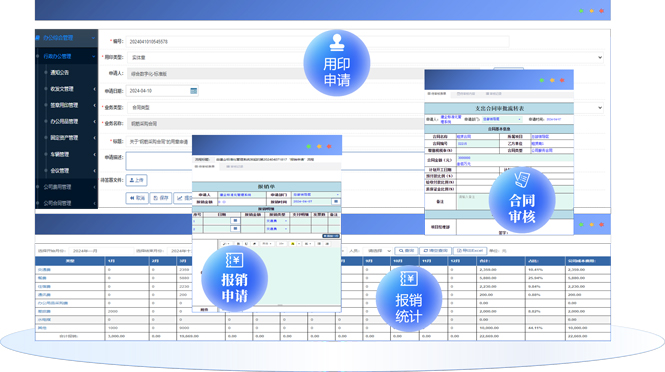The height and width of the screenshot is (372, 665).
Task: Click the 10.41% cell in statistics table
Action: (545, 270)
